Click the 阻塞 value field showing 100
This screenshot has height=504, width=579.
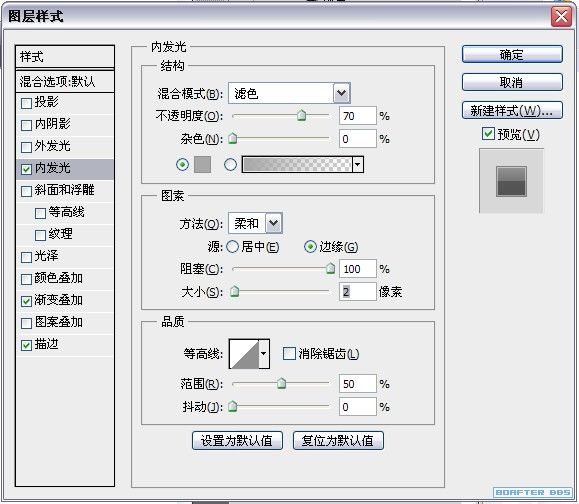tap(357, 269)
